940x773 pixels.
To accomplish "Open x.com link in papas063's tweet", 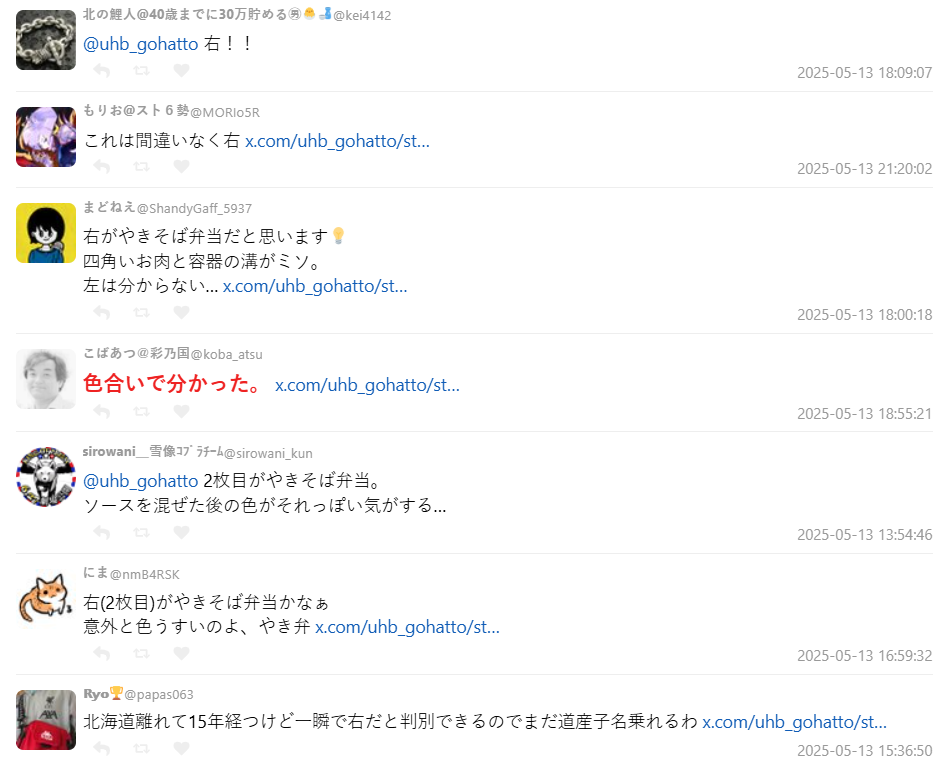I will [794, 721].
